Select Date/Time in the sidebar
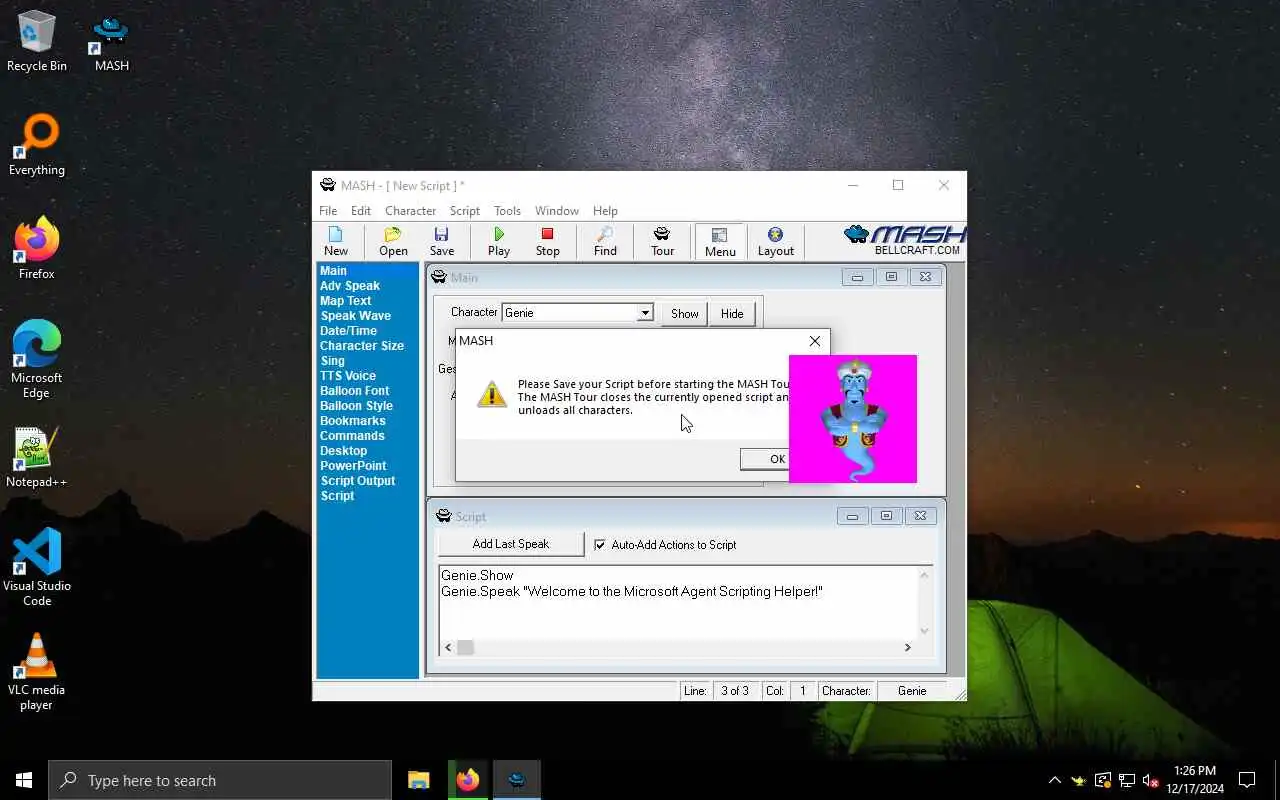Viewport: 1280px width, 800px height. tap(348, 331)
